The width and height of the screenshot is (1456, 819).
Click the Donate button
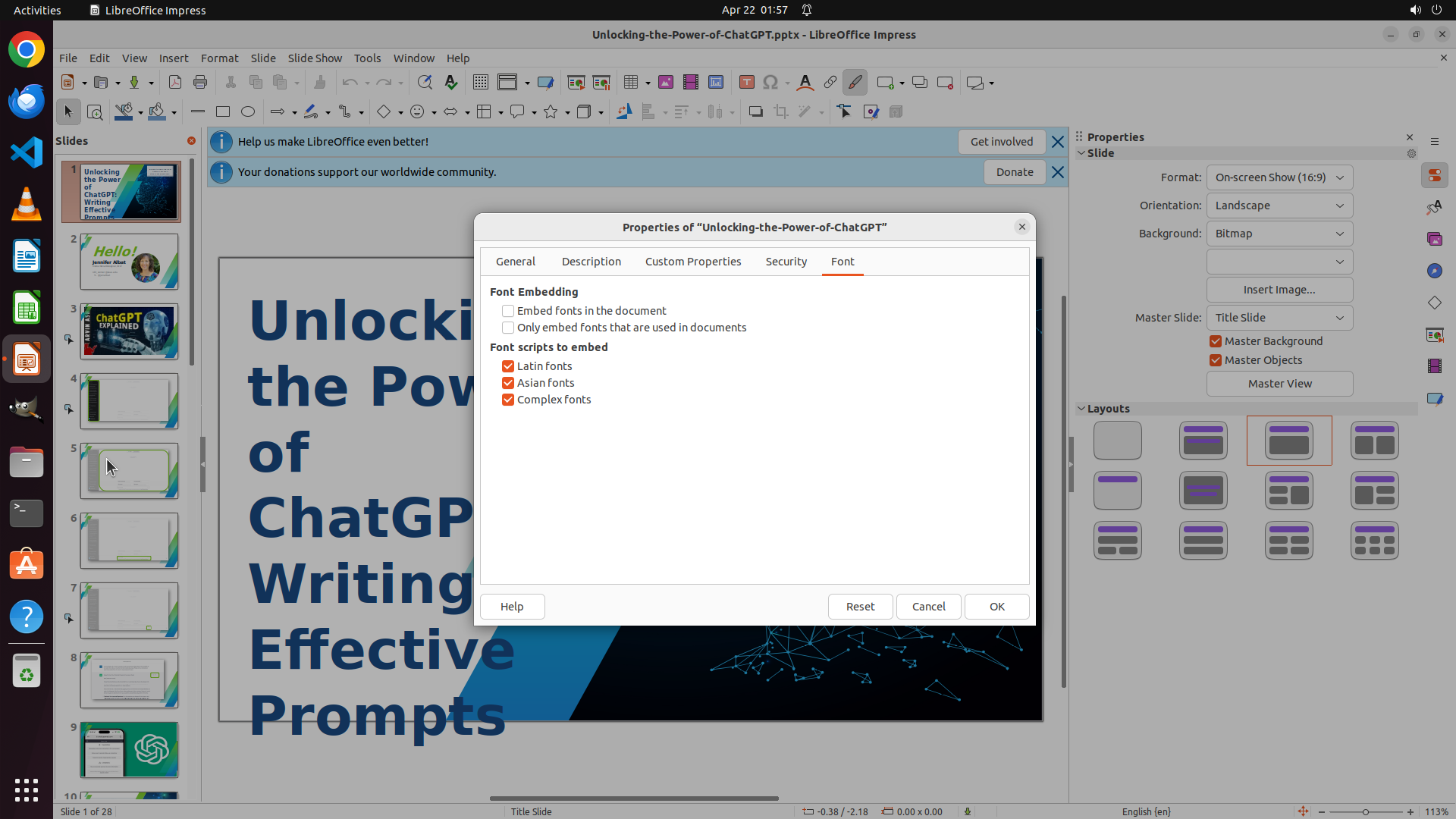pyautogui.click(x=1014, y=172)
